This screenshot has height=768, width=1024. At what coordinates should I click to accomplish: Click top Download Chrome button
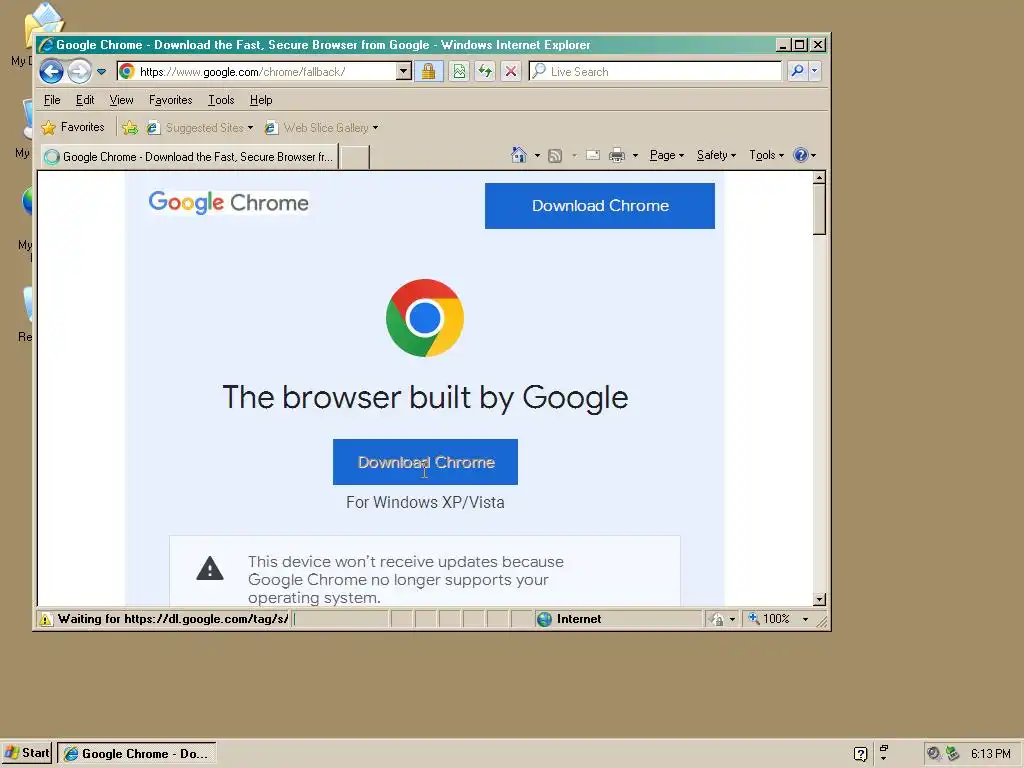click(600, 206)
